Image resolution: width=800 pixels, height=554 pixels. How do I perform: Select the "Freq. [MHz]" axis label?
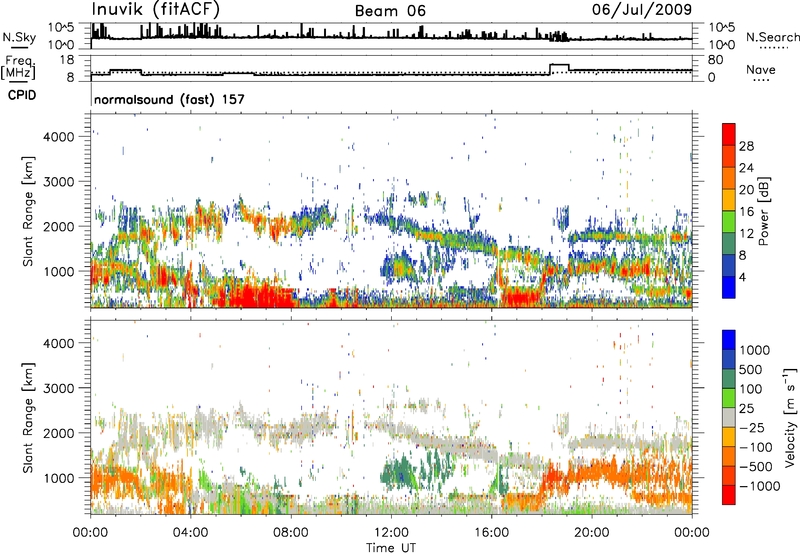coord(18,67)
